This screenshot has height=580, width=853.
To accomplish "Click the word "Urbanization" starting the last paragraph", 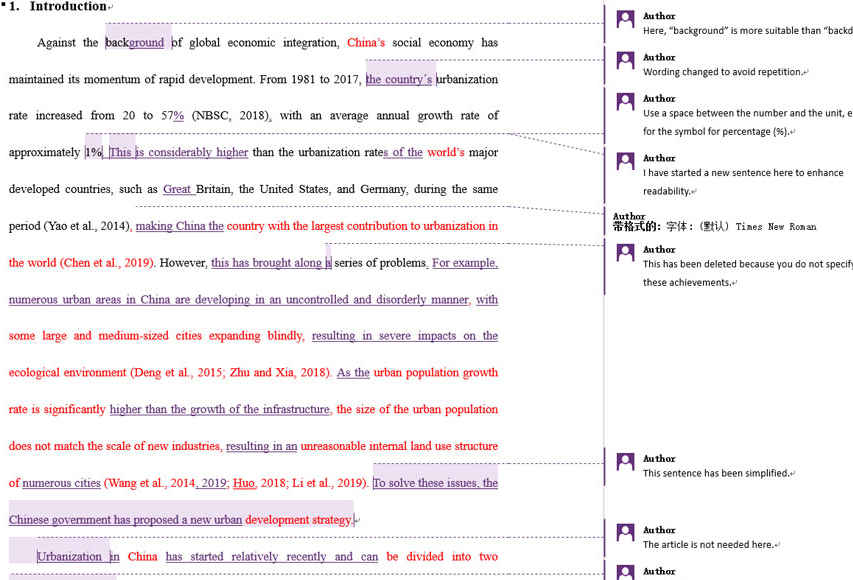I will (x=70, y=557).
